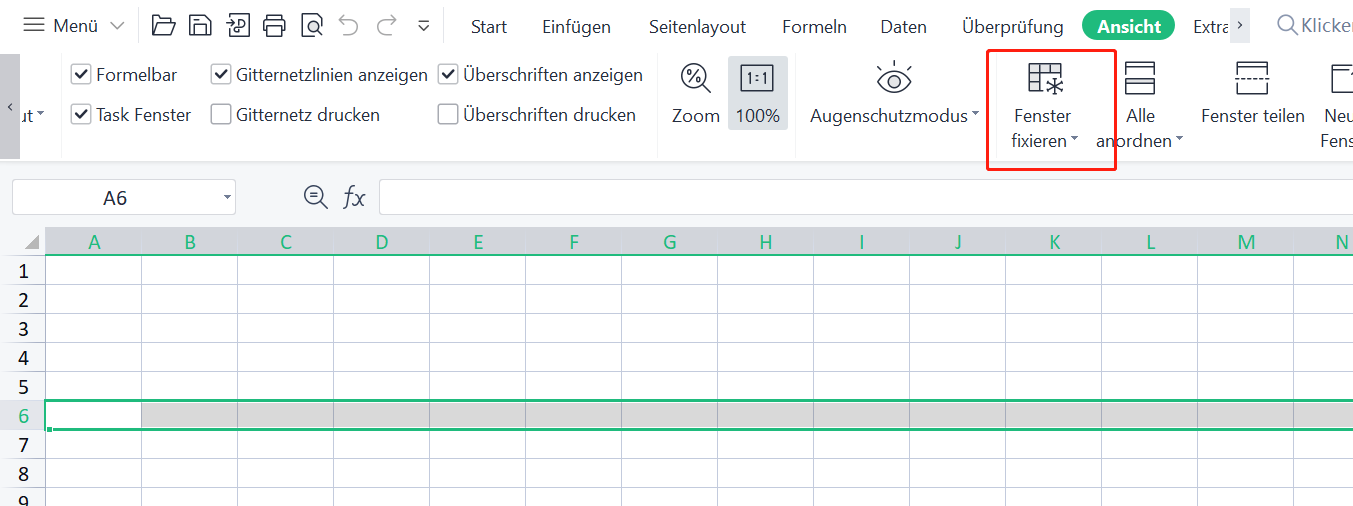Open the Menü button

pyautogui.click(x=74, y=26)
